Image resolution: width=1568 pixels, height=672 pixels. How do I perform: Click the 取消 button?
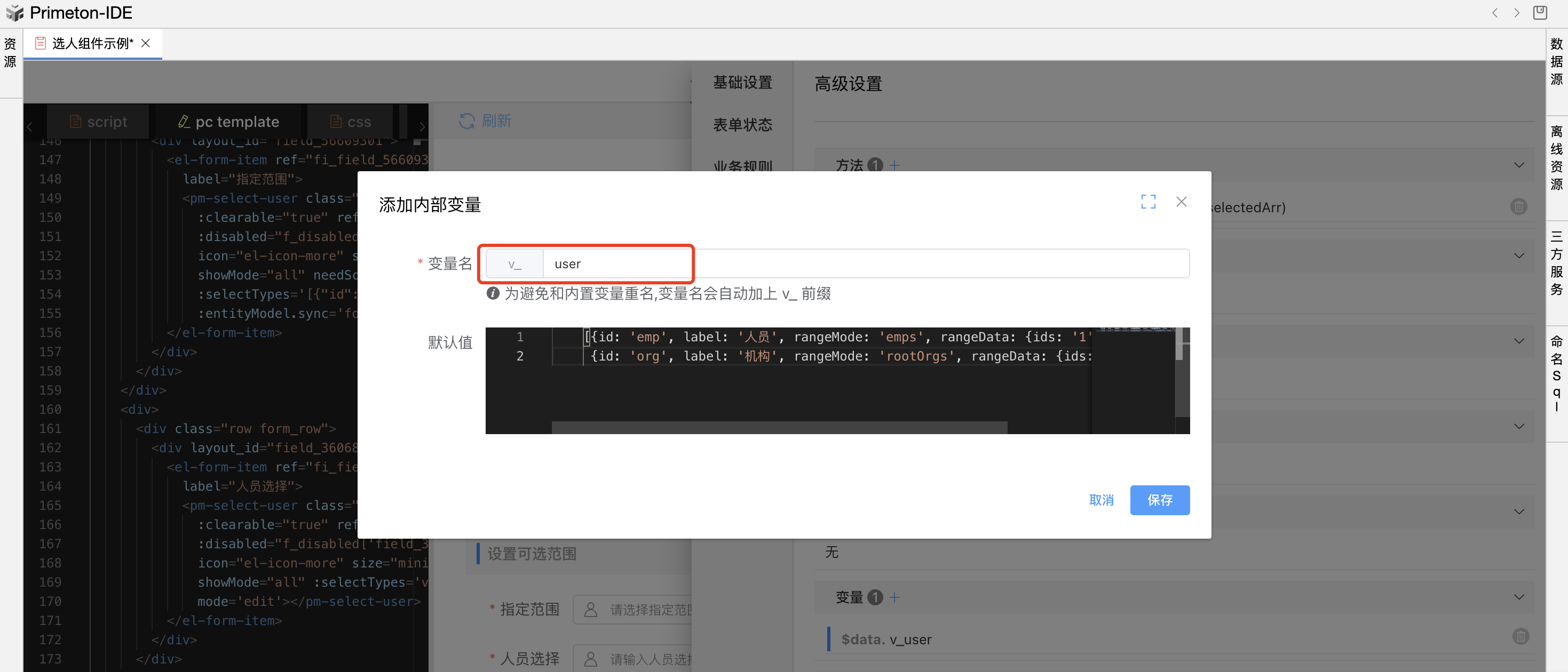click(1101, 500)
